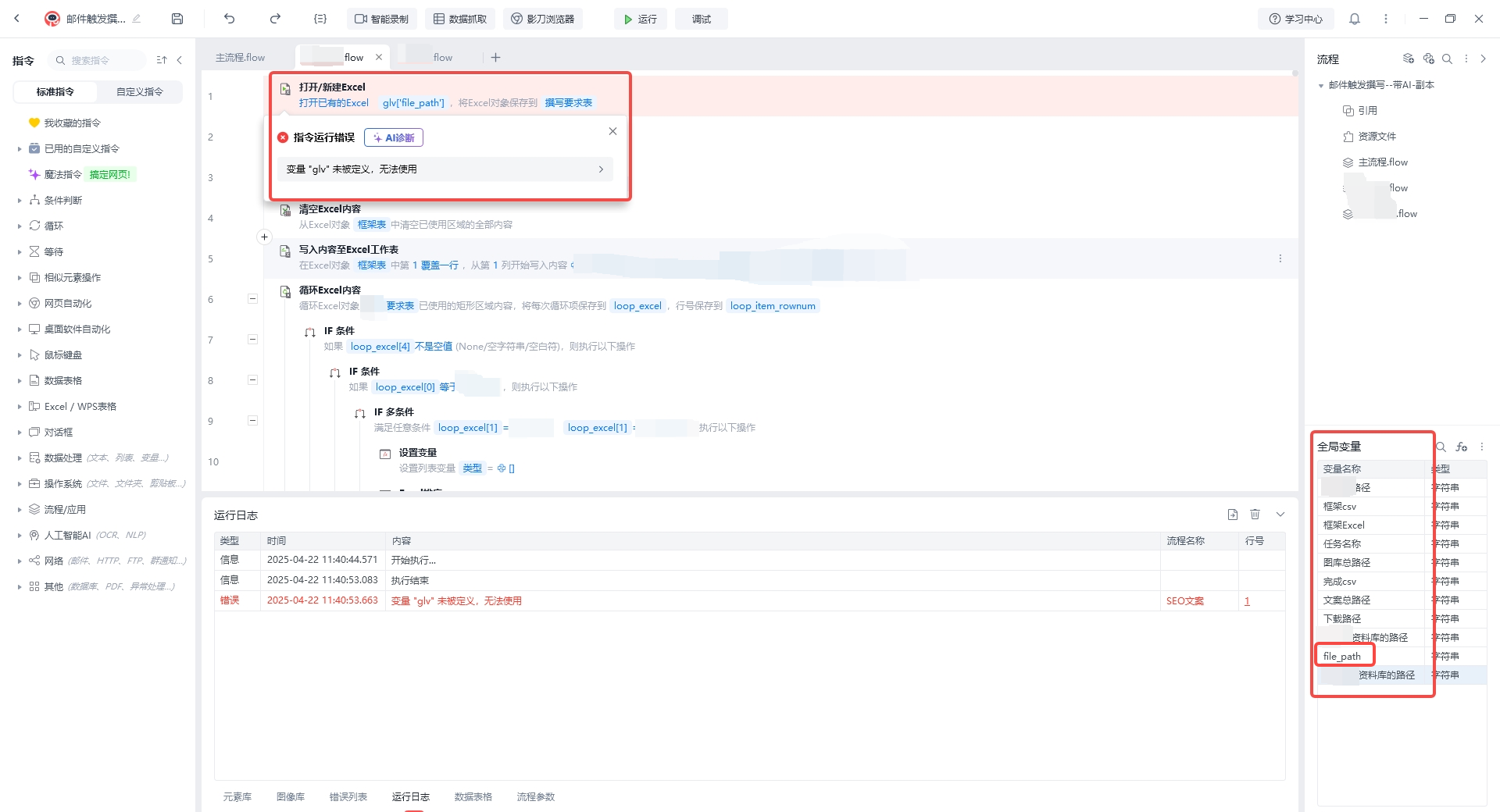Viewport: 1500px width, 812px height.
Task: Click the redo arrow icon
Action: point(275,19)
